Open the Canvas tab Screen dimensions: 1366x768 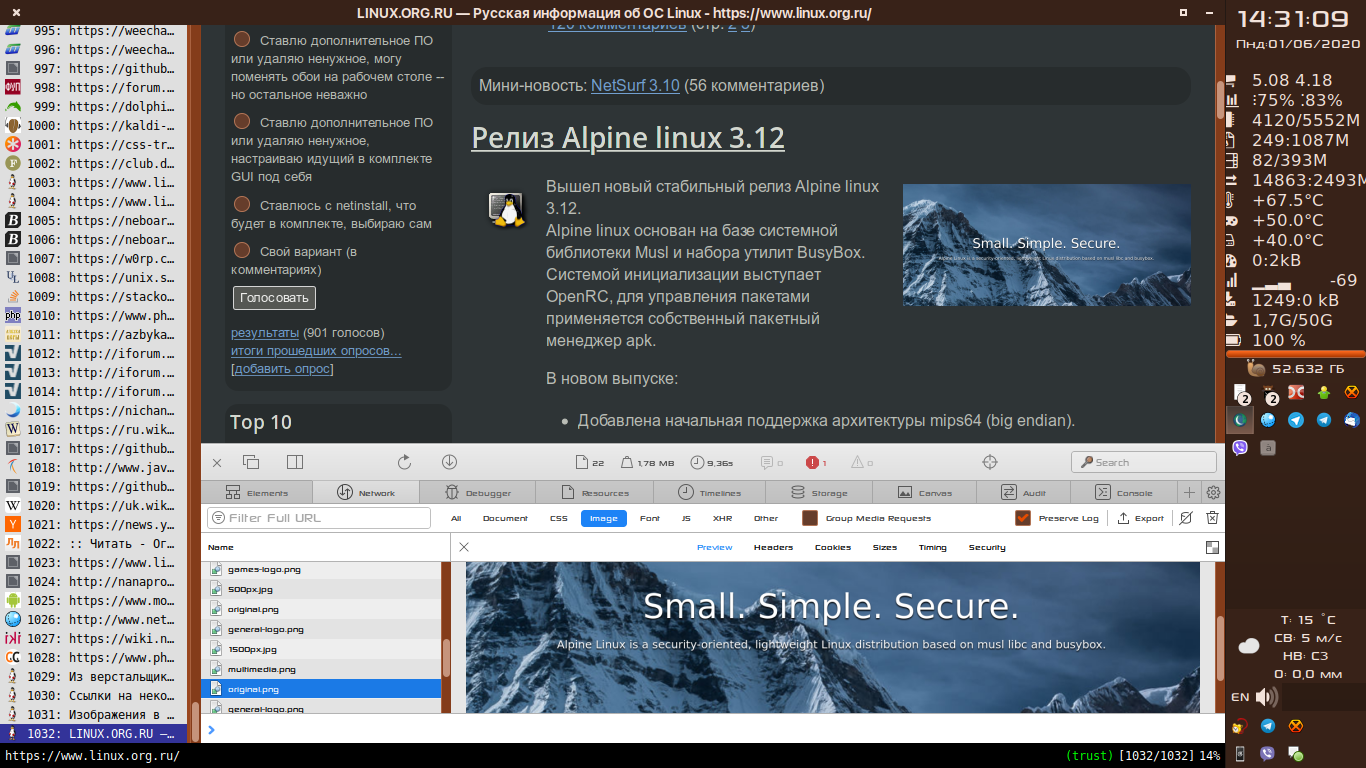[924, 492]
